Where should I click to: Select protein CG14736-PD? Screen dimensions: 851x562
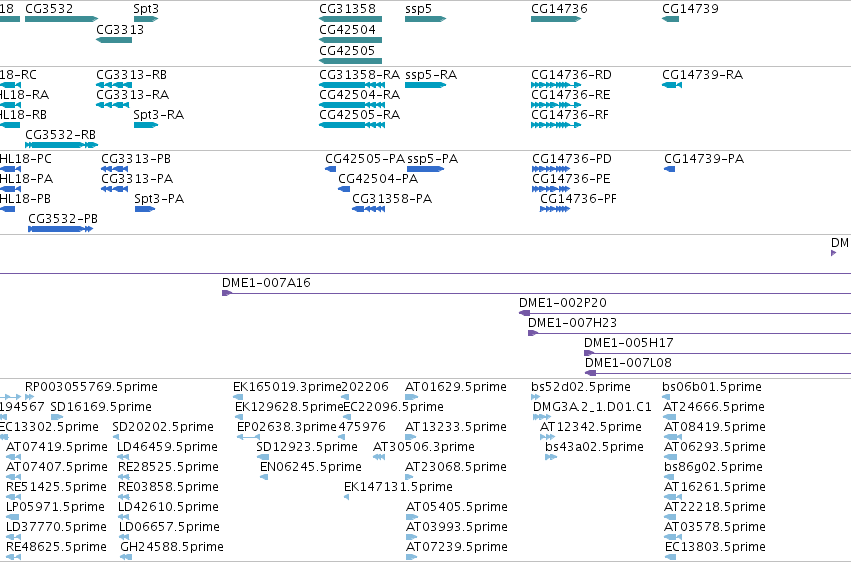(571, 159)
